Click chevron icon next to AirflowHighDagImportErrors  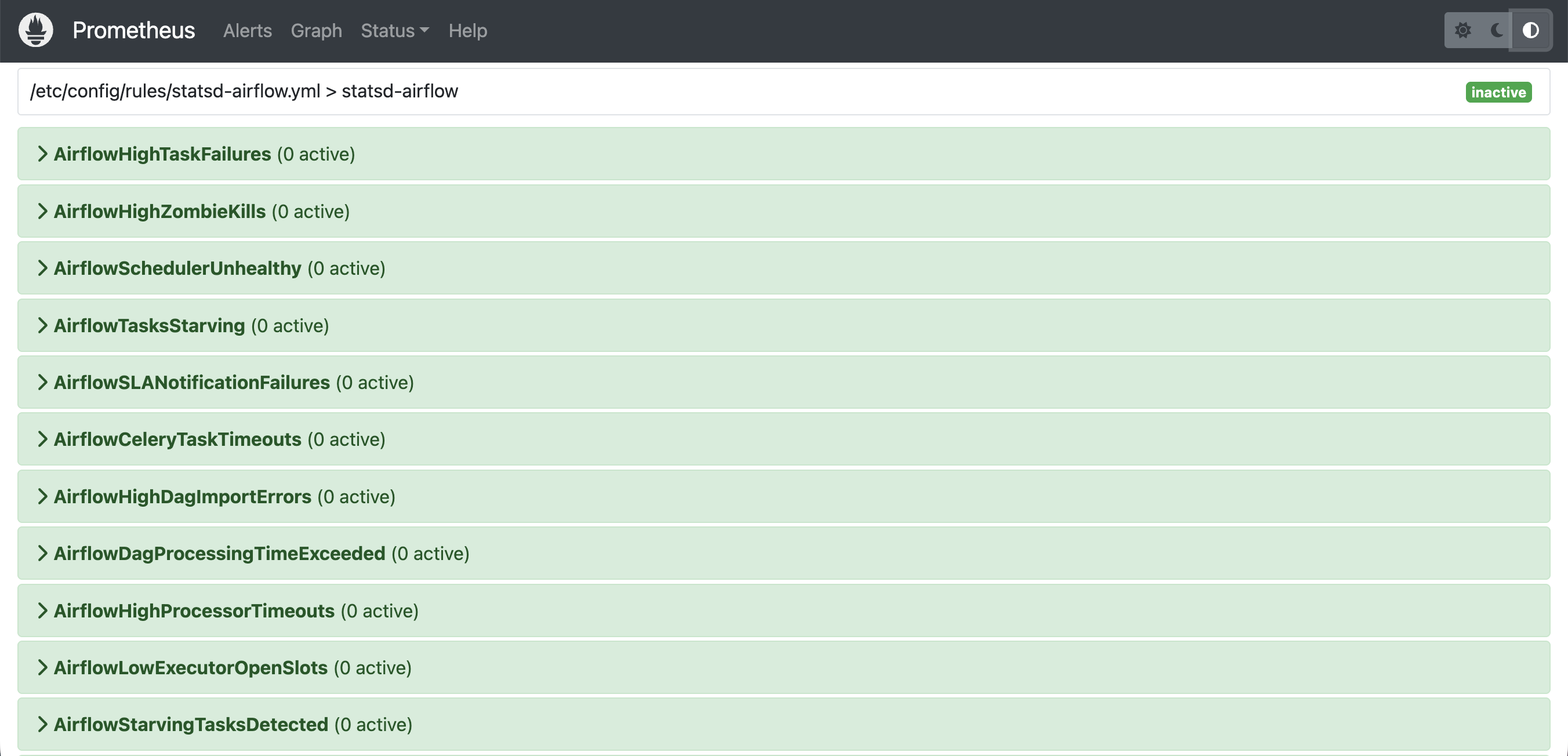pos(42,497)
